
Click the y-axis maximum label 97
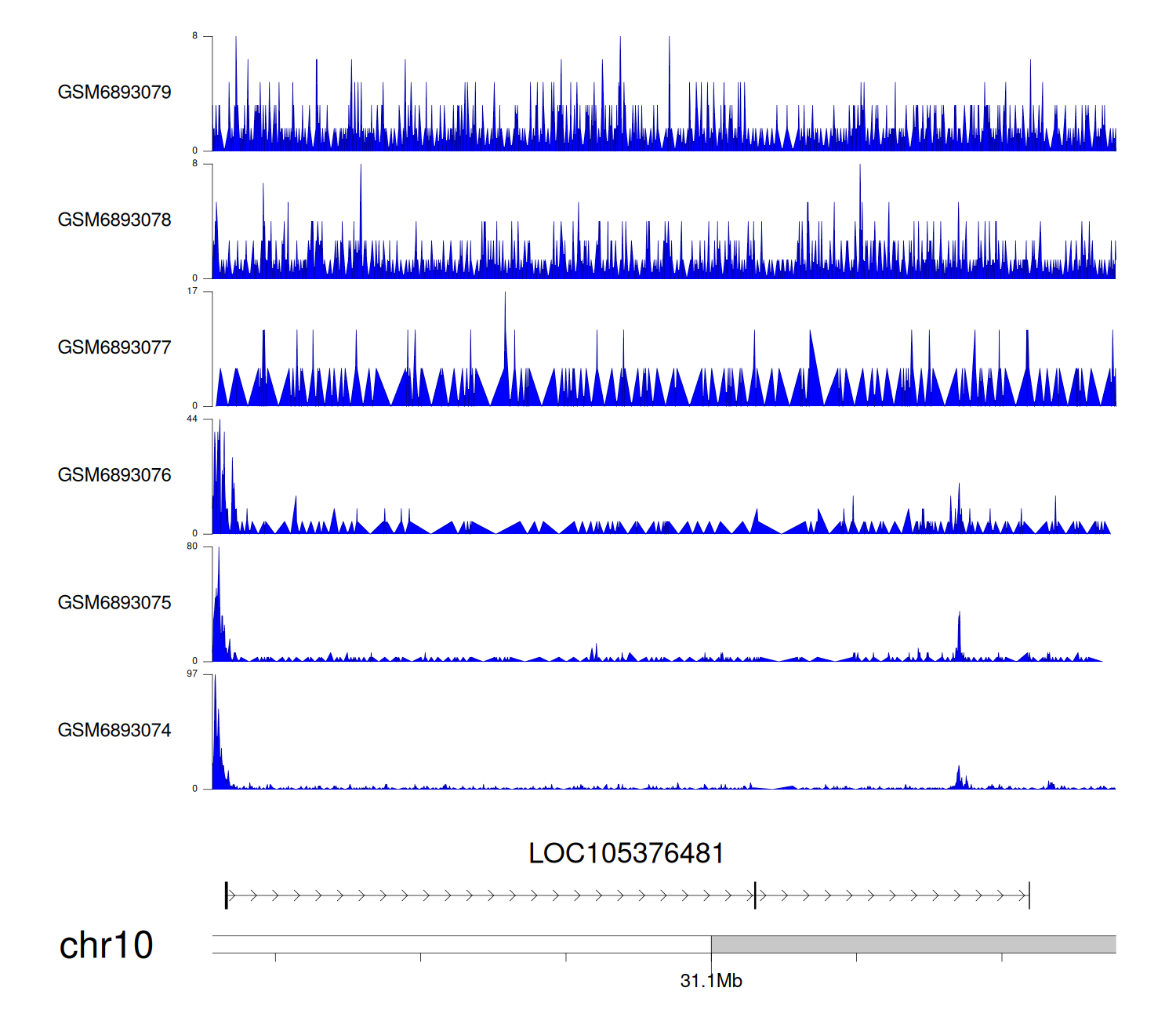(x=192, y=674)
